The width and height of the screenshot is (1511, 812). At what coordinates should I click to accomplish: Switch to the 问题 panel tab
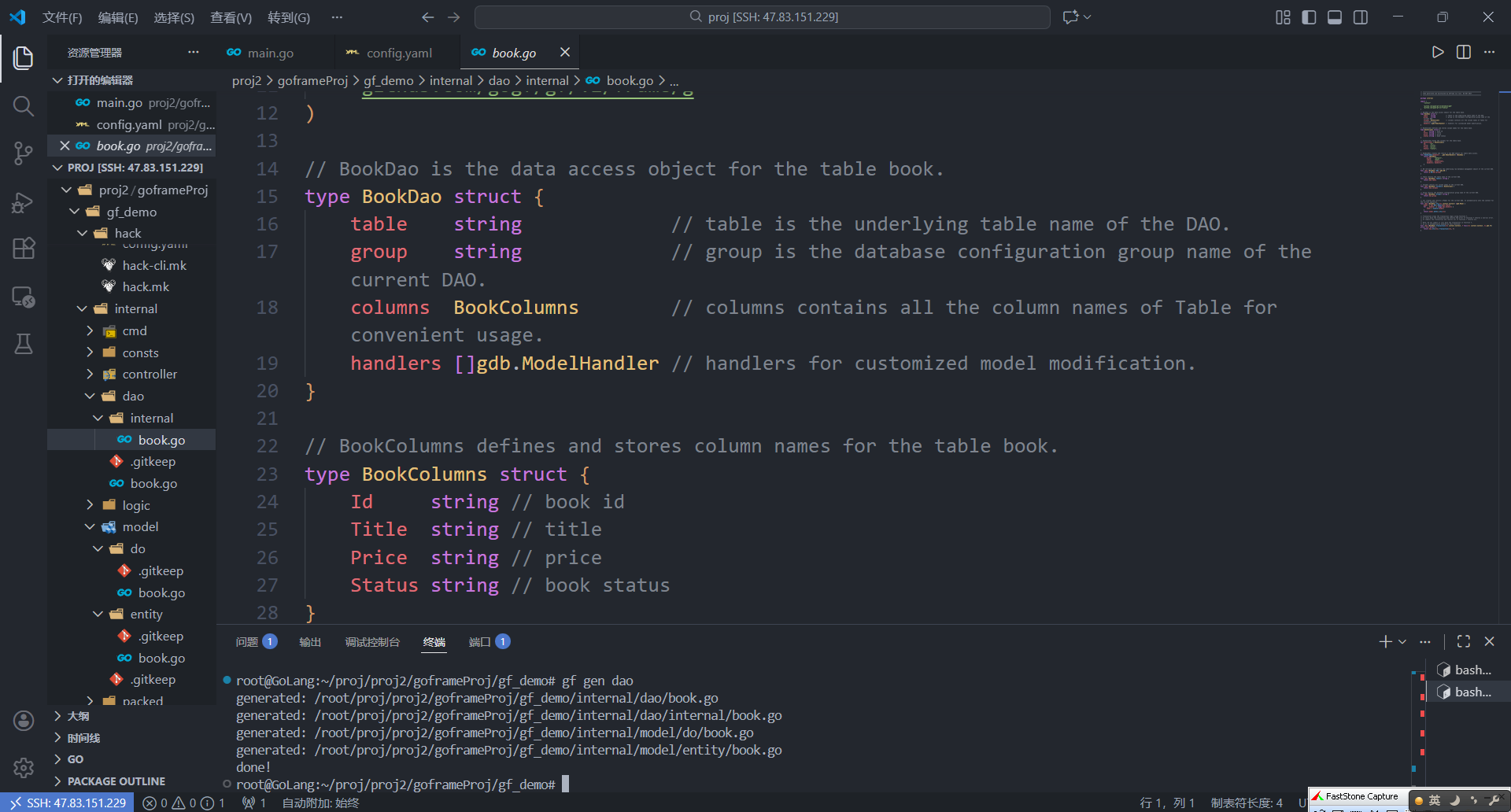(x=256, y=642)
